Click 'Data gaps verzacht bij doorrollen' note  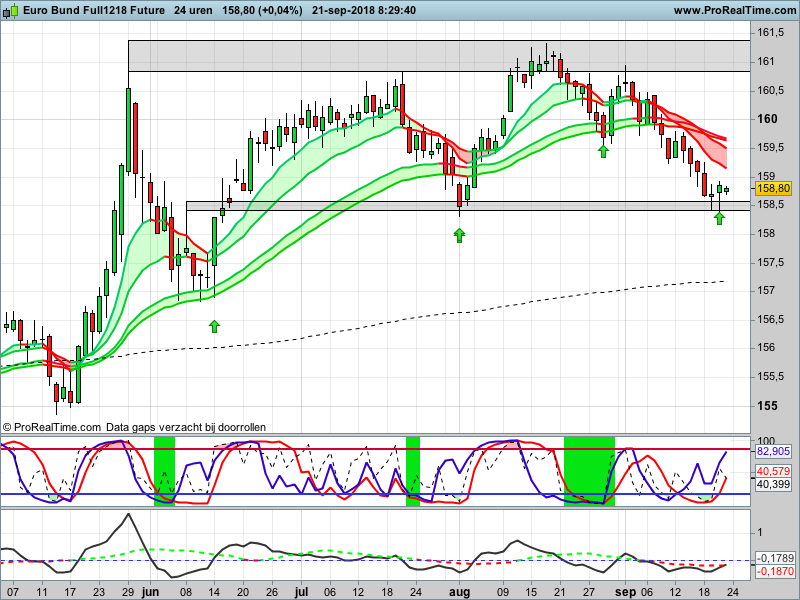[x=186, y=427]
